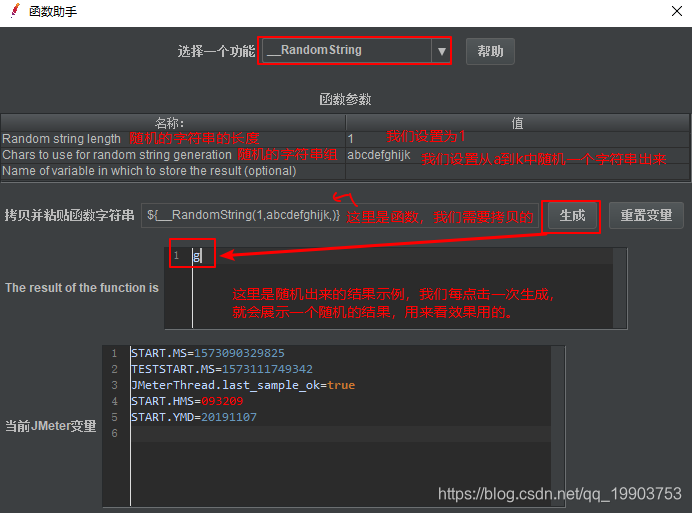
Task: Select Chars to use for generation row
Action: click(x=173, y=155)
